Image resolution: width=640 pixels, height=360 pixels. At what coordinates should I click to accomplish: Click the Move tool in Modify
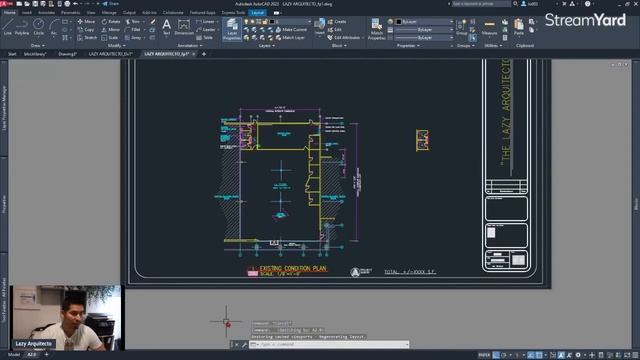tap(86, 22)
